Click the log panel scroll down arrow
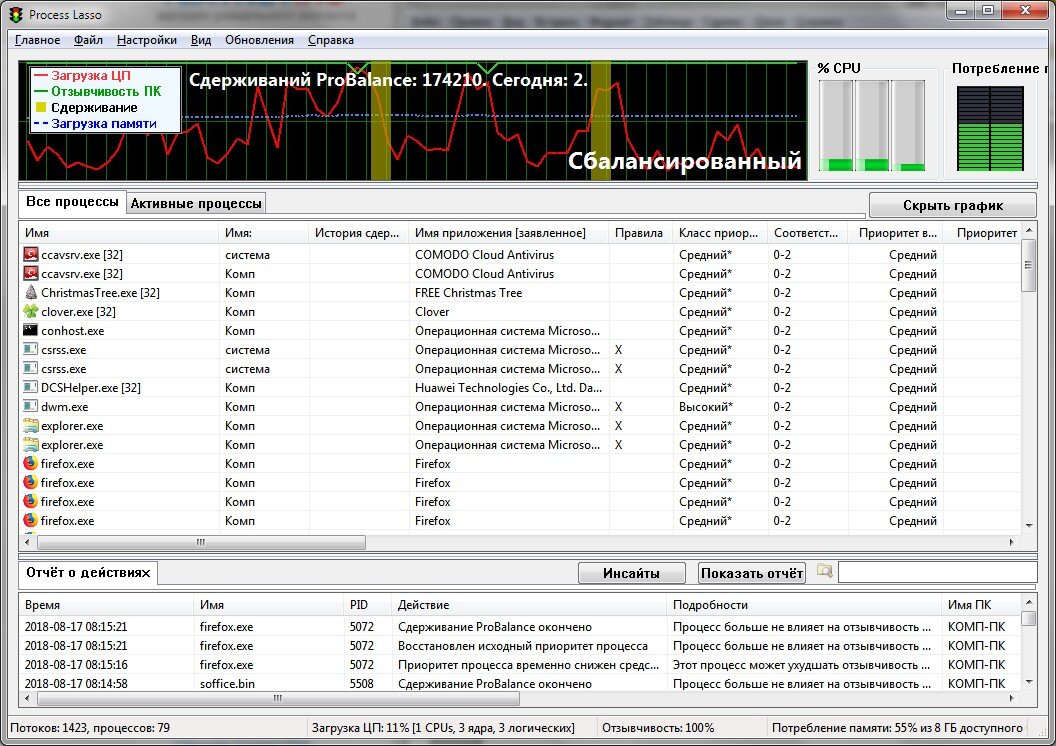Image resolution: width=1056 pixels, height=746 pixels. pyautogui.click(x=1028, y=682)
